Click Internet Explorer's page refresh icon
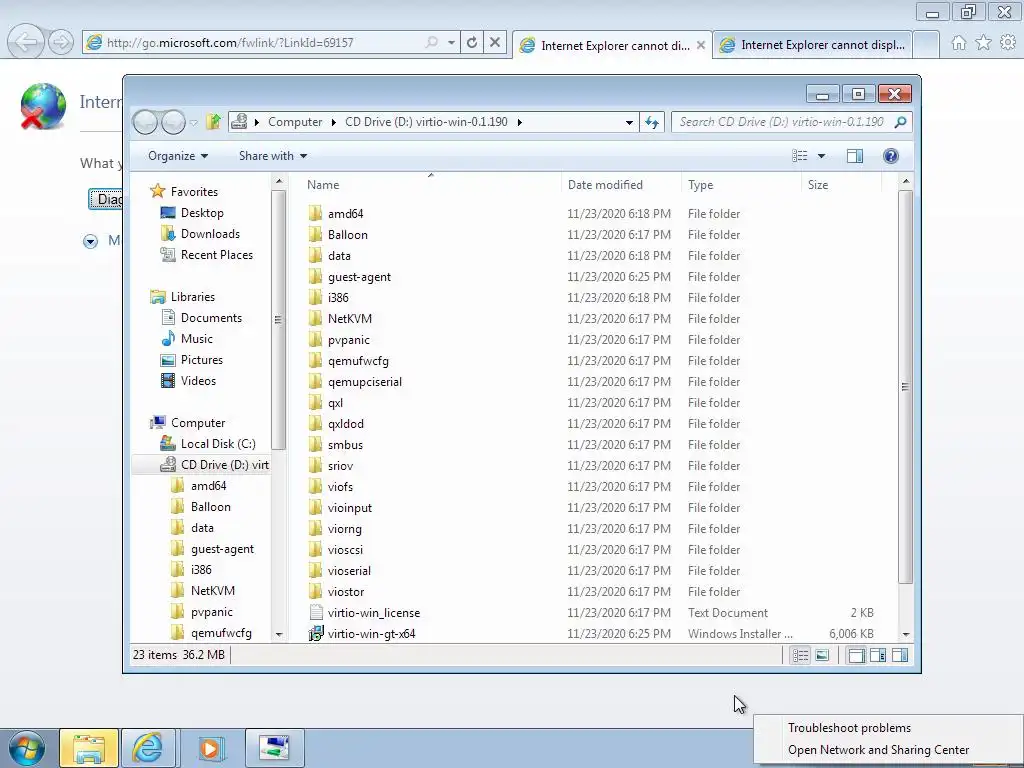 click(x=472, y=43)
